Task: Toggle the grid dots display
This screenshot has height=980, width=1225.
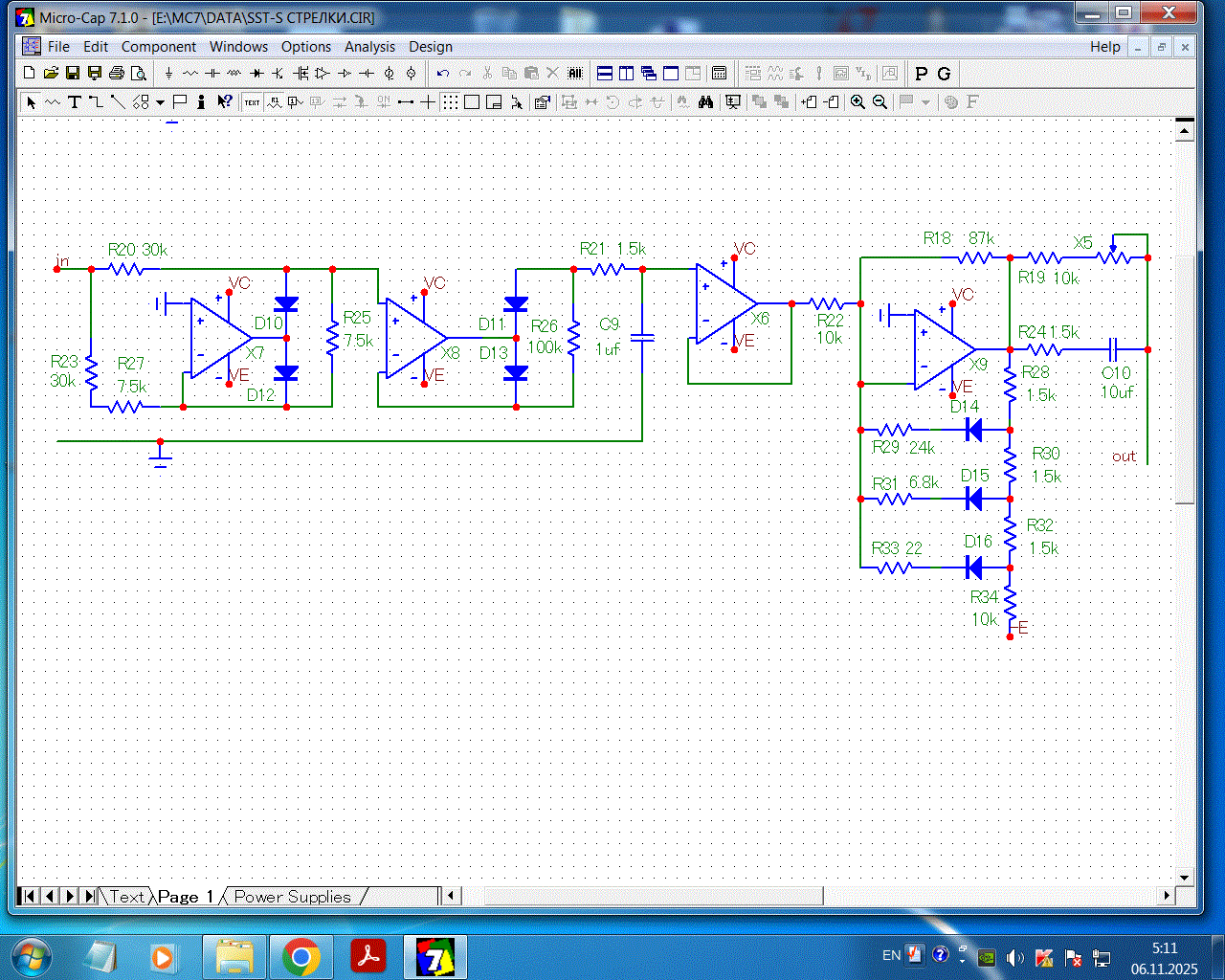Action: tap(450, 102)
